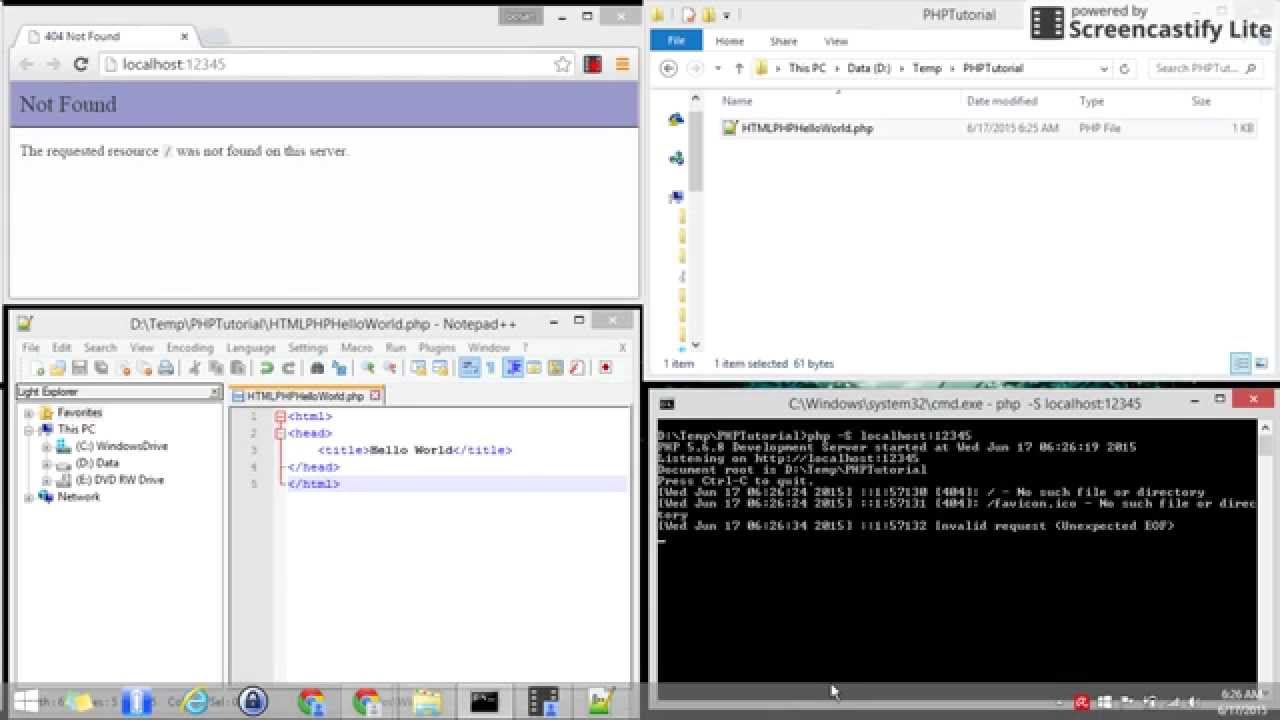Click Notepad++ Open file toolbar icon
This screenshot has width=1280, height=720.
(x=58, y=368)
